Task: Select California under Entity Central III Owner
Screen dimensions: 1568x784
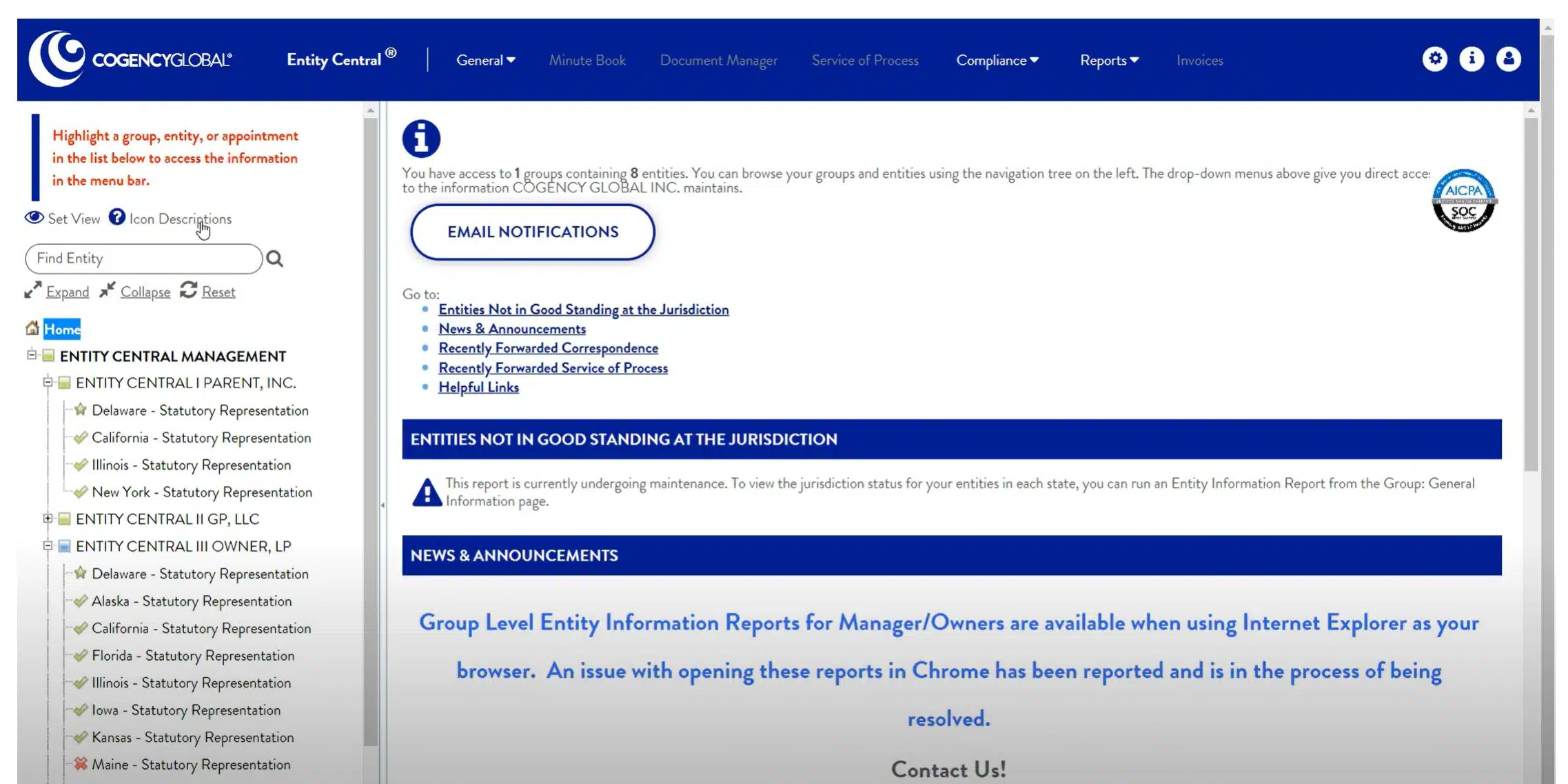Action: (201, 628)
